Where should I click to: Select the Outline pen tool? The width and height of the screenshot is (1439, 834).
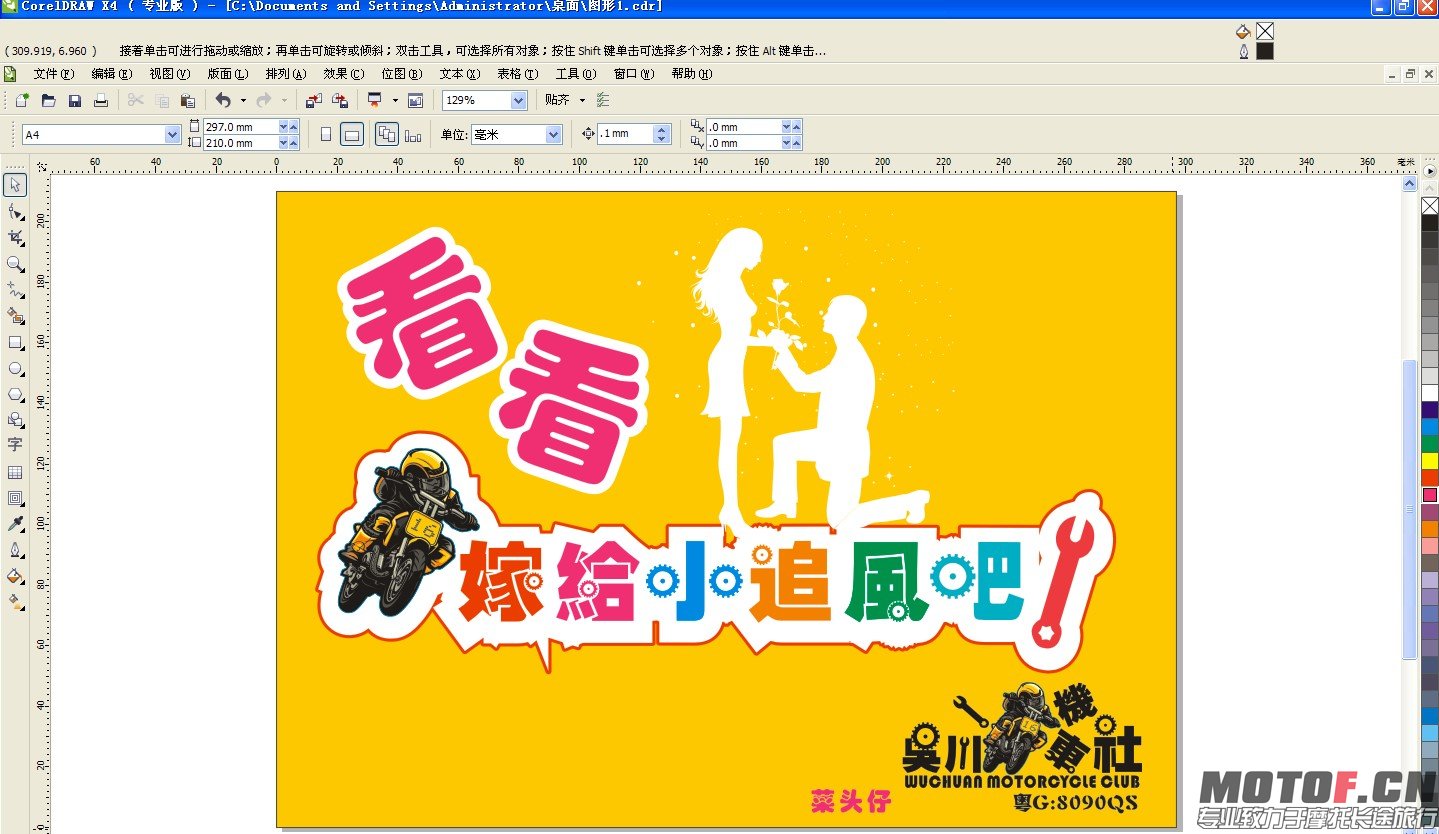click(x=15, y=550)
